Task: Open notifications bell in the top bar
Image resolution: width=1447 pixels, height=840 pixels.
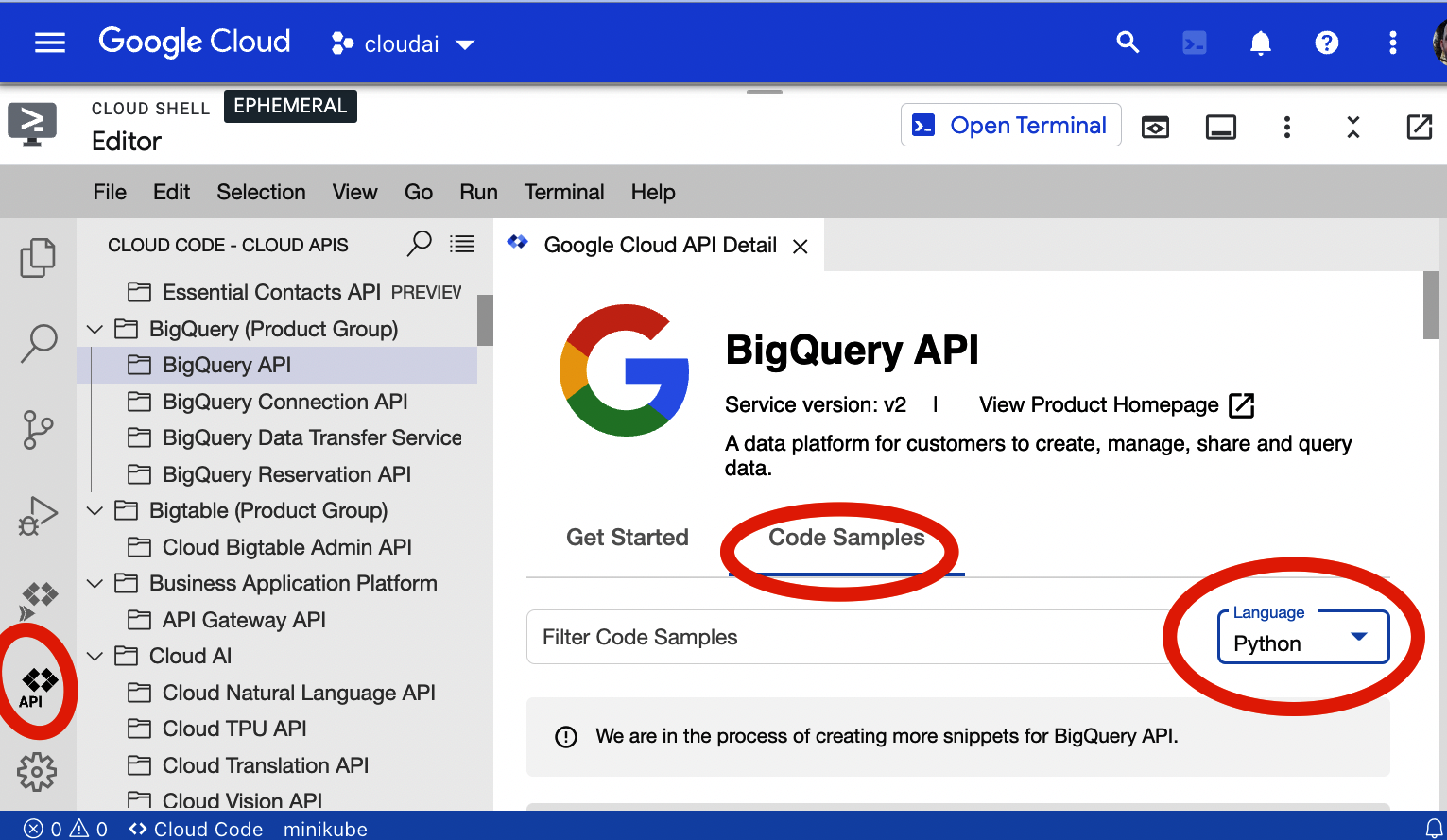Action: [1261, 43]
